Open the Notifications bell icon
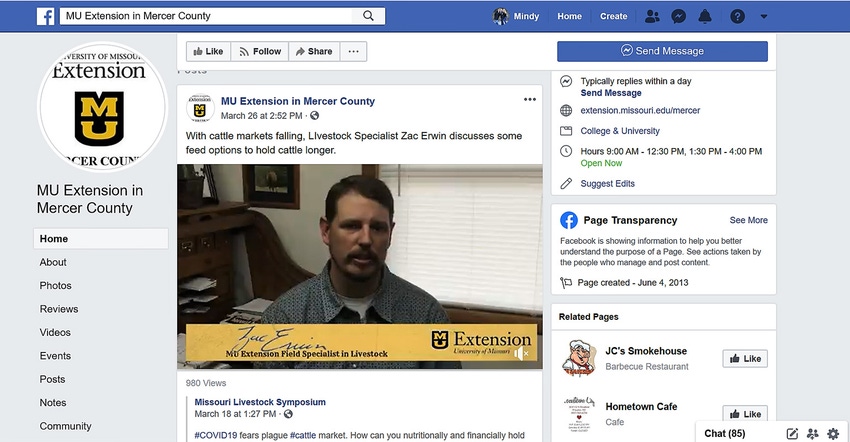 pyautogui.click(x=705, y=16)
